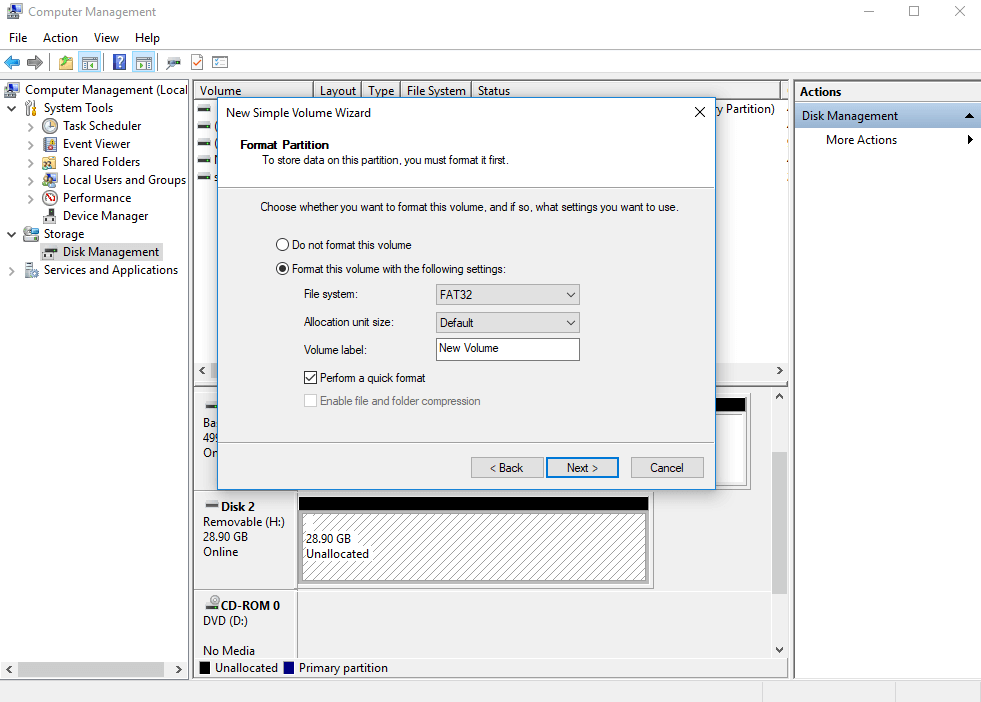Expand Local Users and Groups node

(31, 181)
